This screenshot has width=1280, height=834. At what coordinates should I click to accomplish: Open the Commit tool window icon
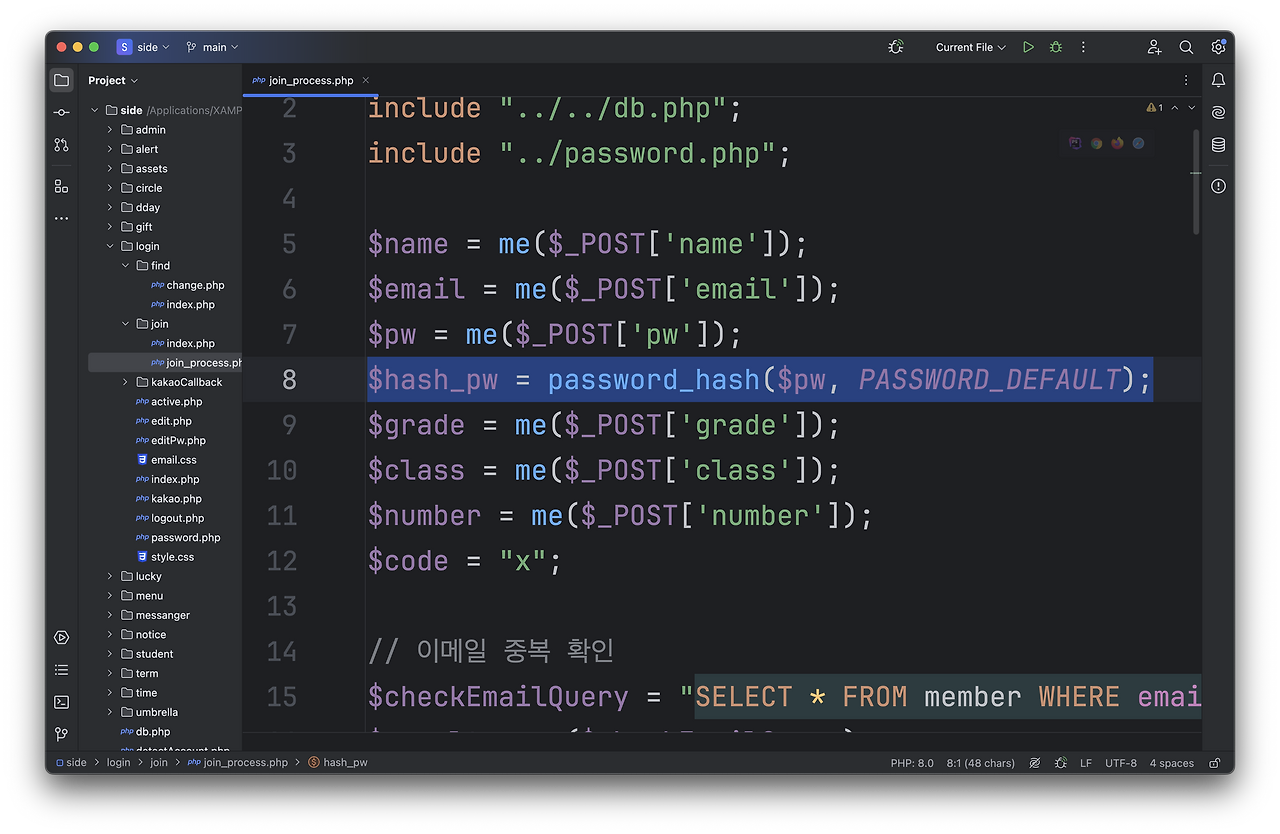(x=61, y=113)
